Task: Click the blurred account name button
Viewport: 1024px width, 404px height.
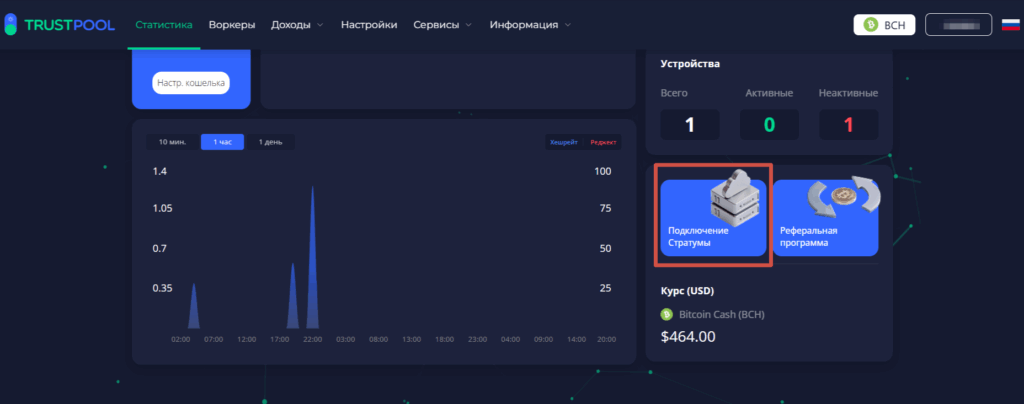Action: click(958, 24)
